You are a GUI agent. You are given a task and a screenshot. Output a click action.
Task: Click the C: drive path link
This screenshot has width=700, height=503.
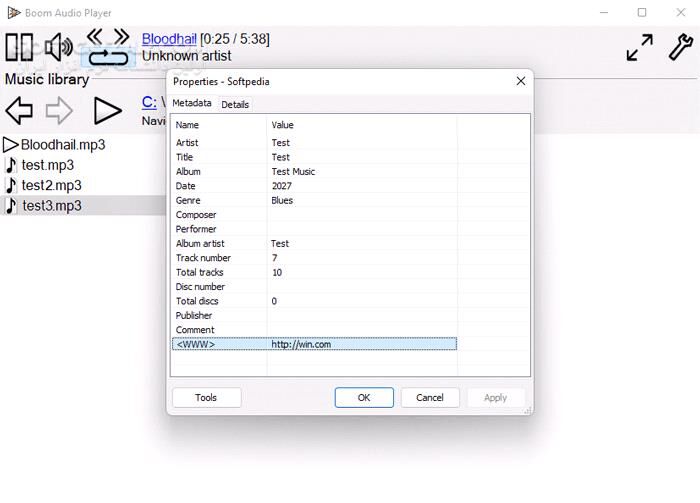pyautogui.click(x=149, y=101)
